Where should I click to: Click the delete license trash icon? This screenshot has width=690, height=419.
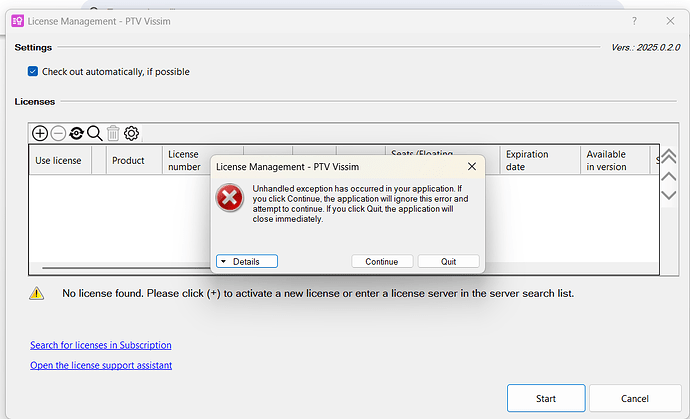[x=113, y=133]
